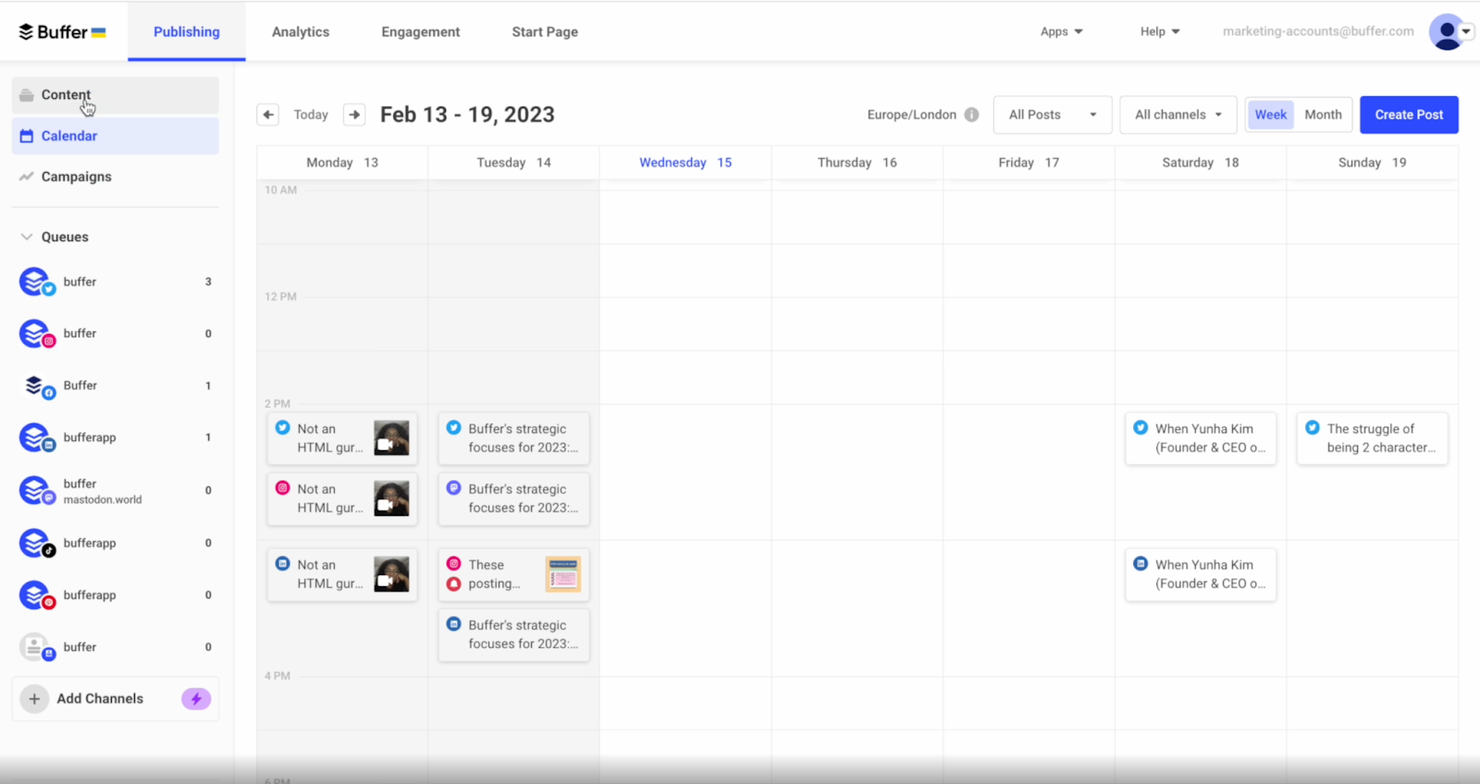Click video thumbnail on Monday Twitter post
The height and width of the screenshot is (784, 1480).
[x=391, y=438]
